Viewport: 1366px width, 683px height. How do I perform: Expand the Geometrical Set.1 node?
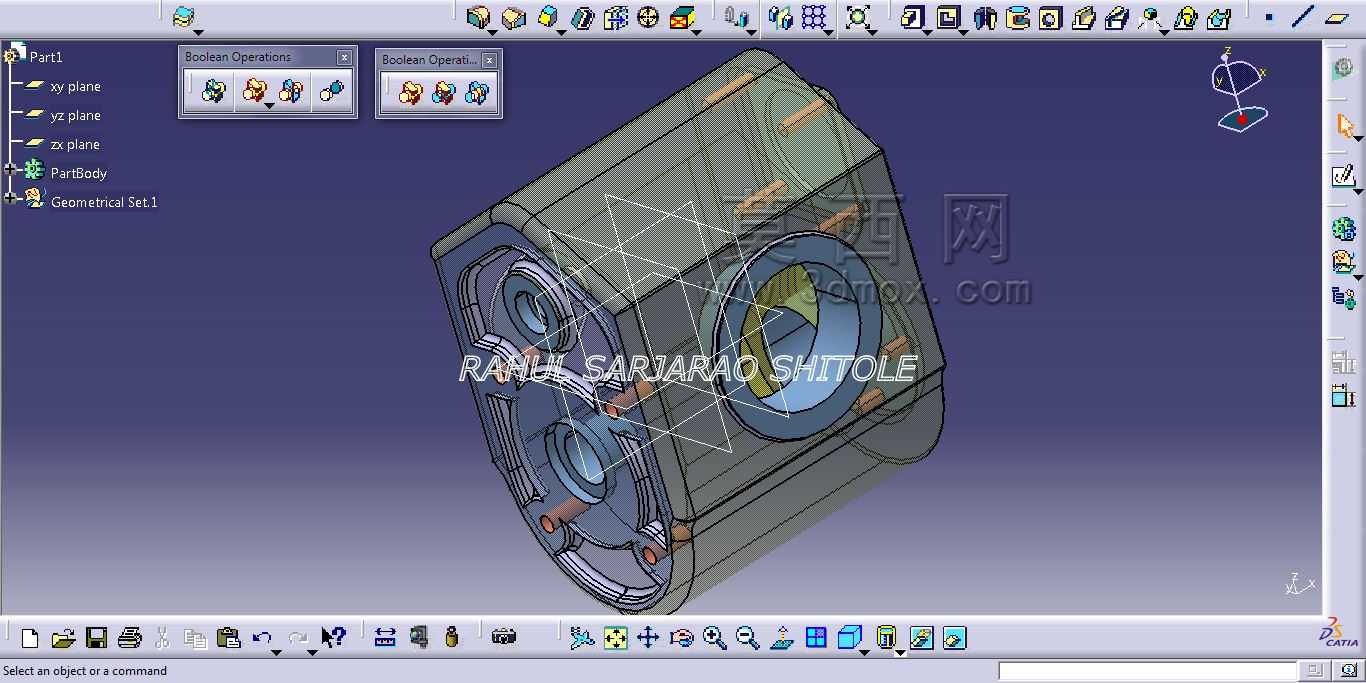click(11, 199)
